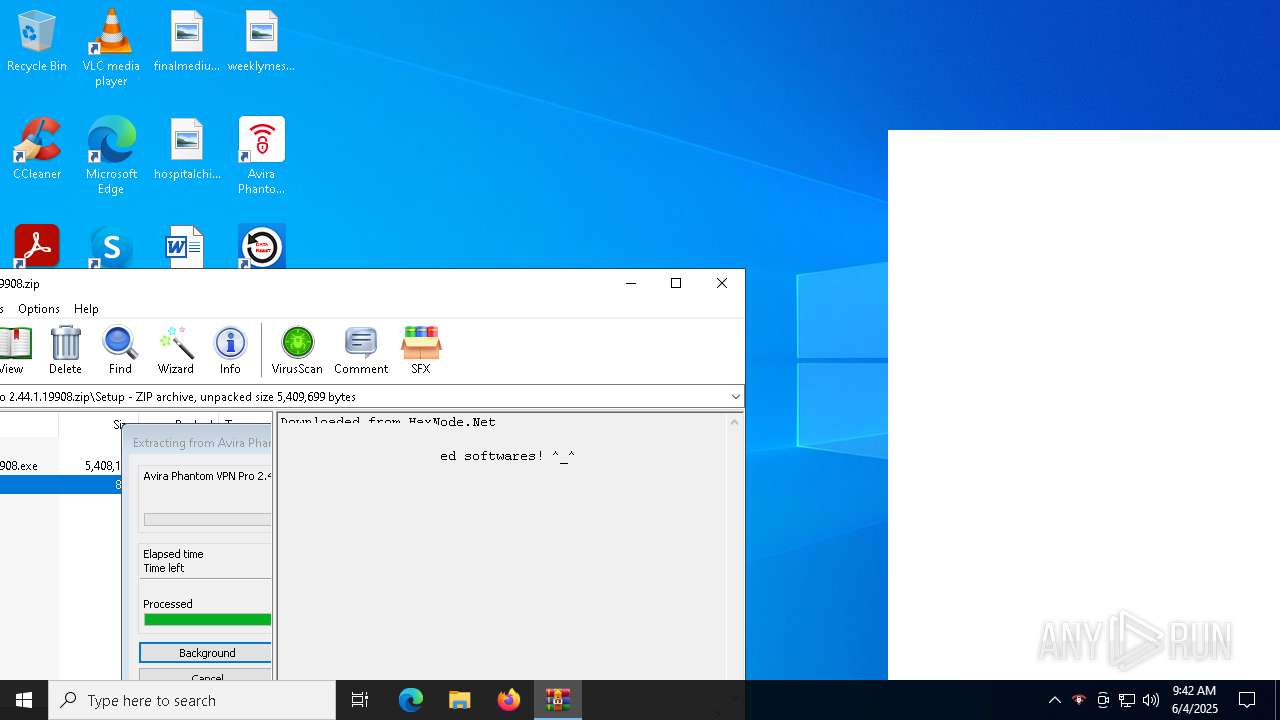Open Skype desktop shortcut

[111, 246]
